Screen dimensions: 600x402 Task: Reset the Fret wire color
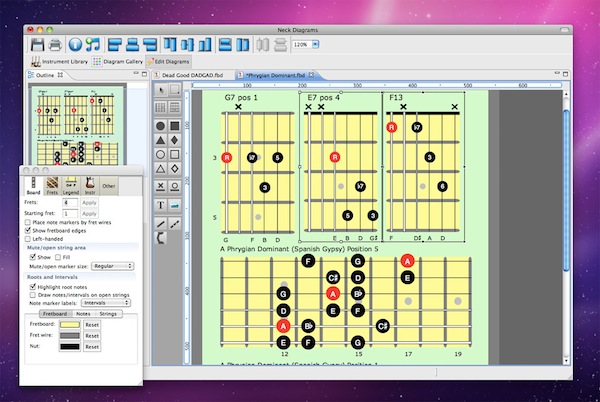(92, 336)
